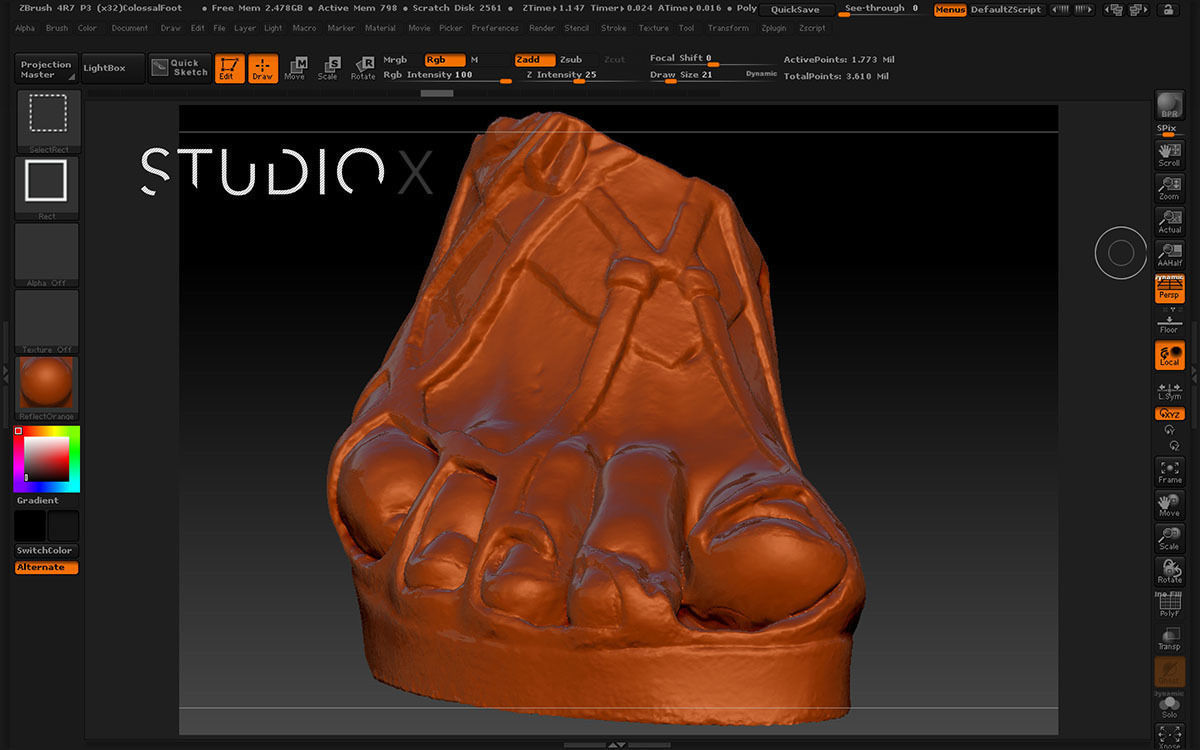Viewport: 1200px width, 750px height.
Task: Toggle Persp perspective mode
Action: coord(1169,289)
